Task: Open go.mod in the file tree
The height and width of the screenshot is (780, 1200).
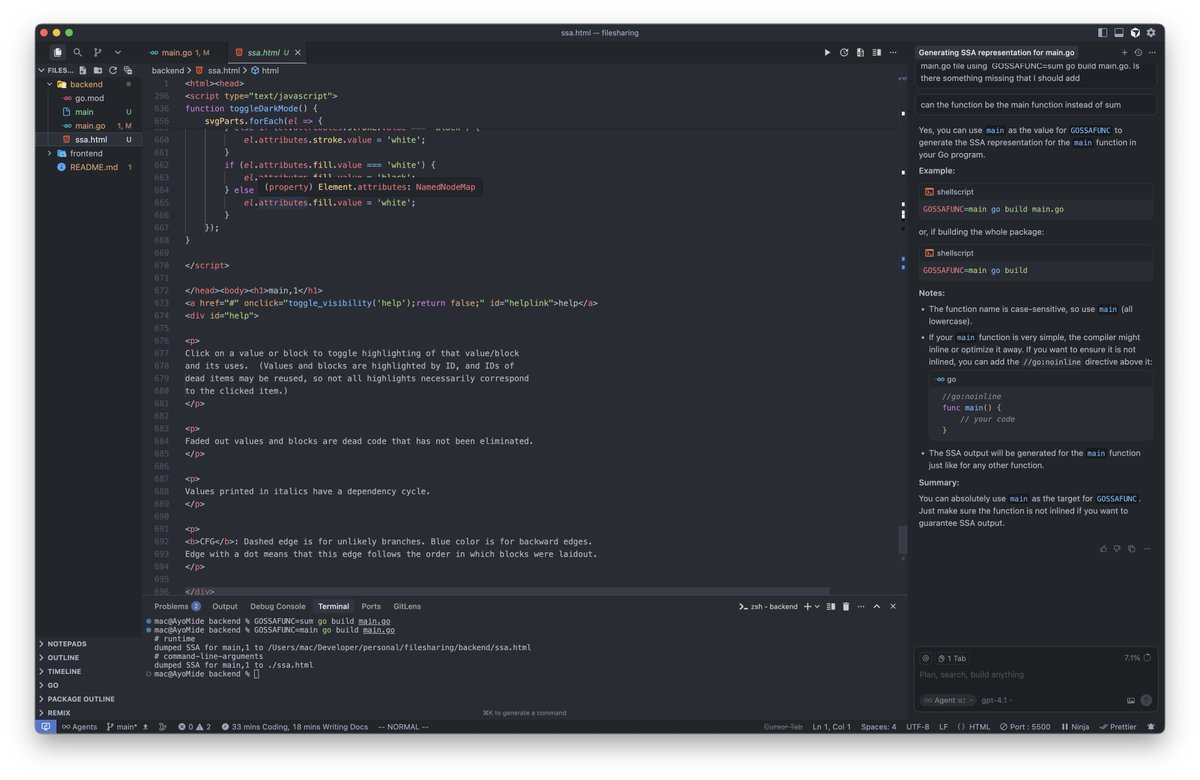Action: tap(89, 98)
